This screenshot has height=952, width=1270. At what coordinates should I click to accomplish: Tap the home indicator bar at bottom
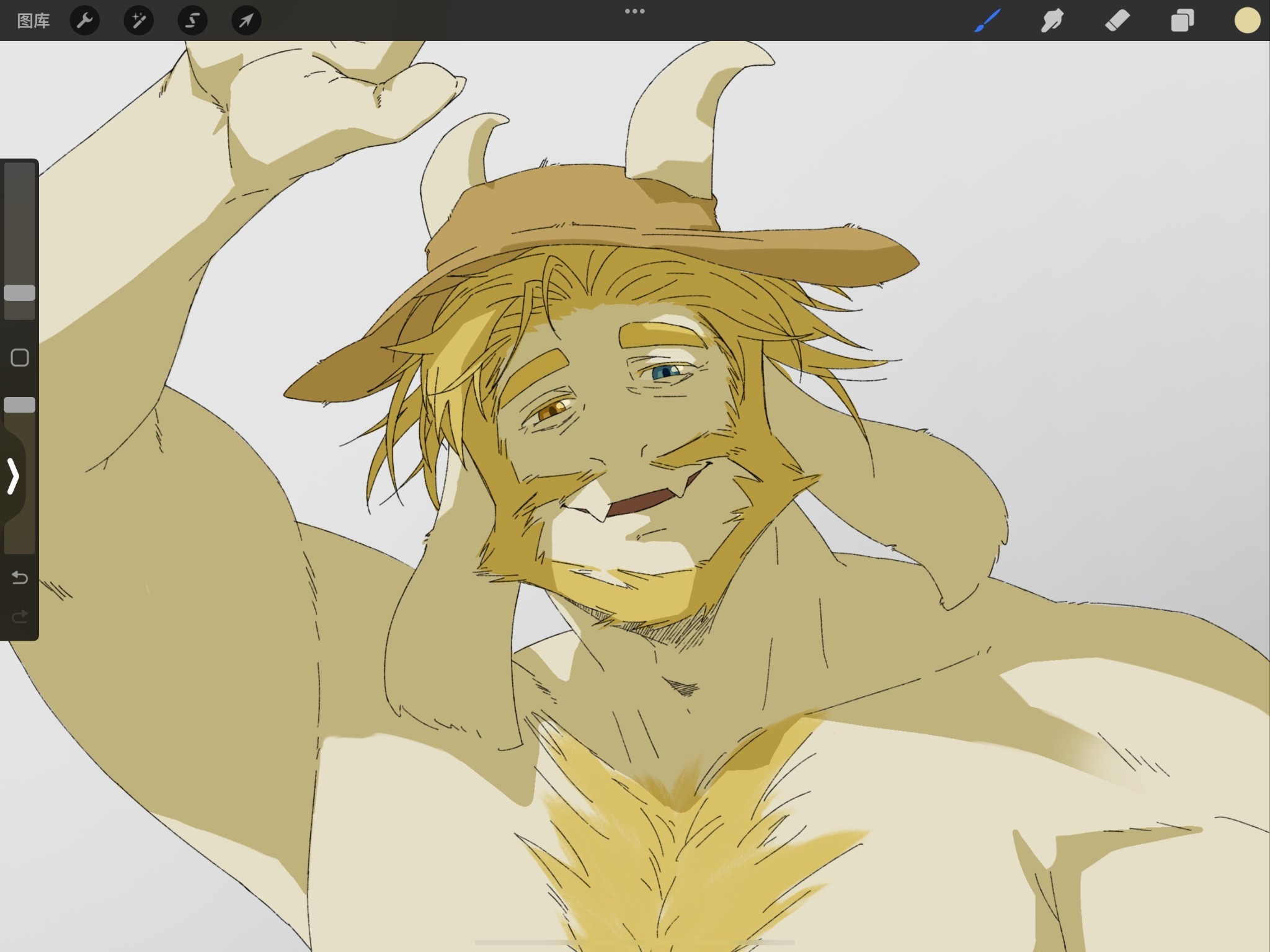pyautogui.click(x=634, y=942)
